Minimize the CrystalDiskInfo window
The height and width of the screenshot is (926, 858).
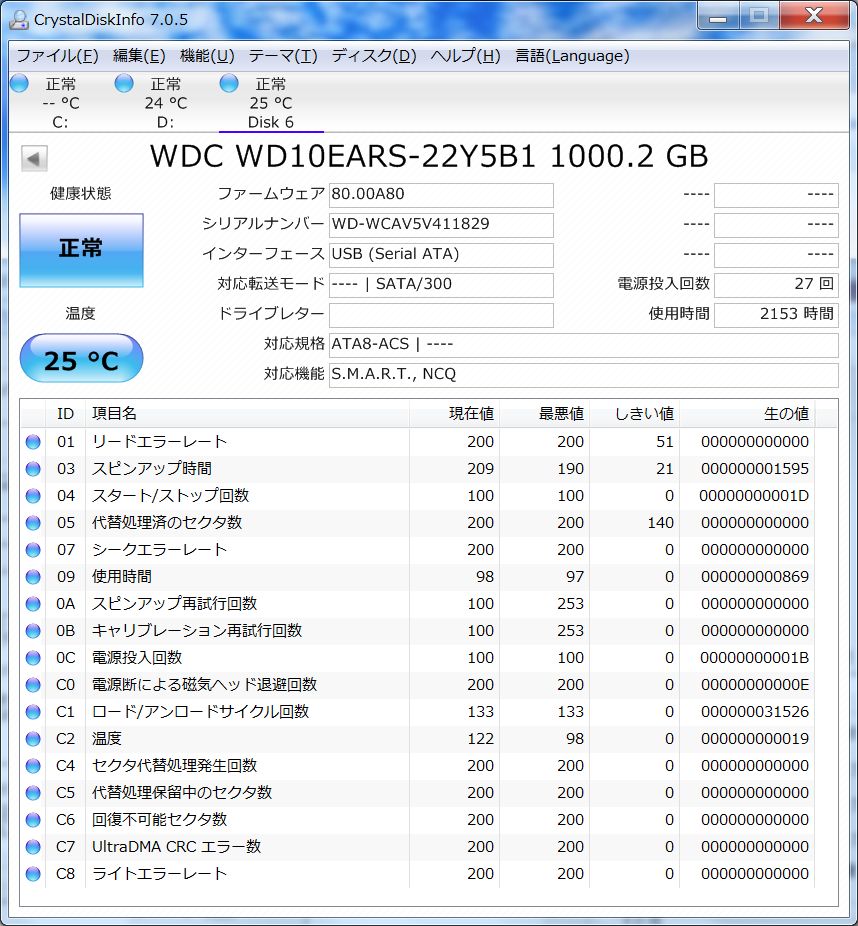(718, 16)
